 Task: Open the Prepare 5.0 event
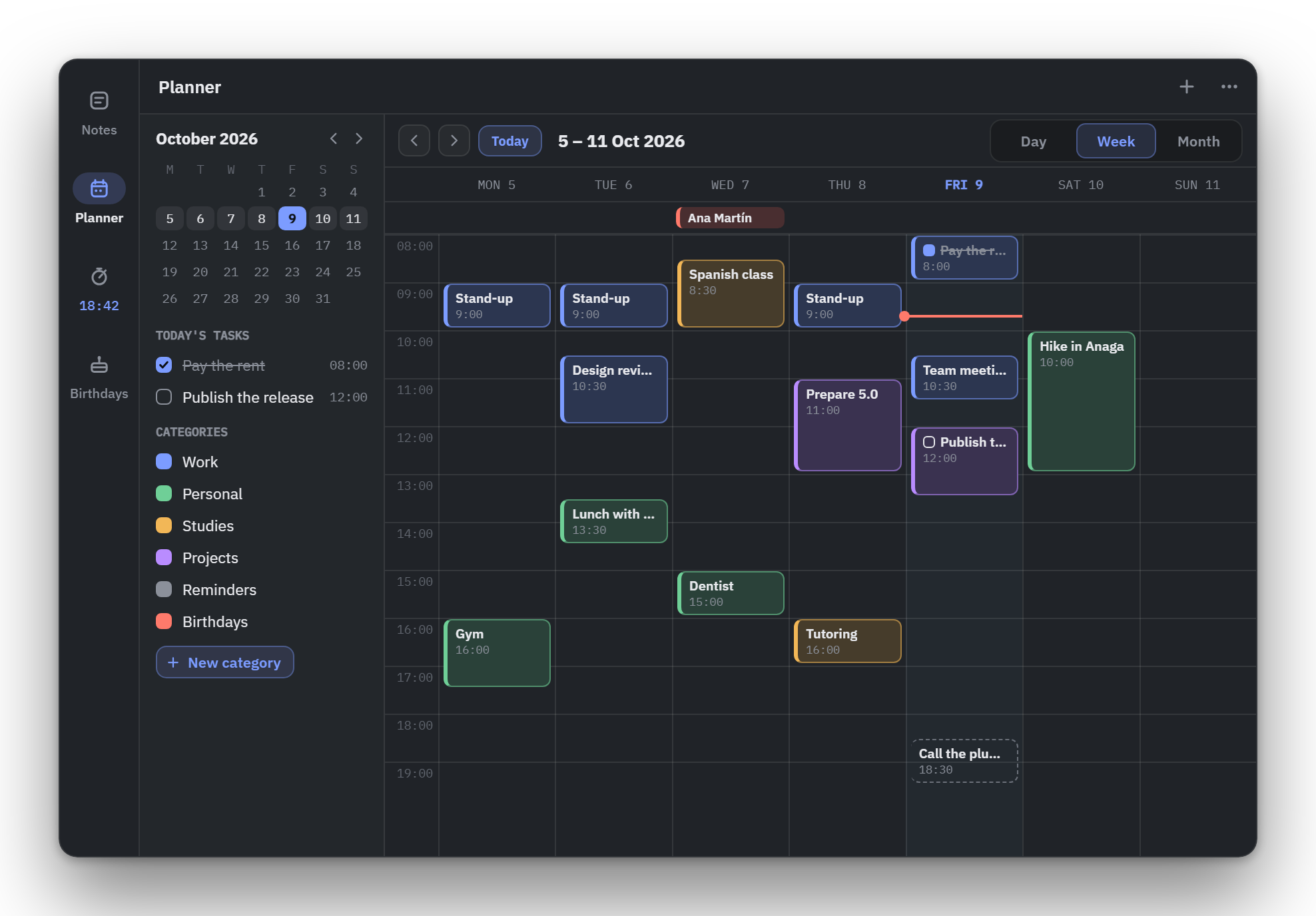(847, 425)
